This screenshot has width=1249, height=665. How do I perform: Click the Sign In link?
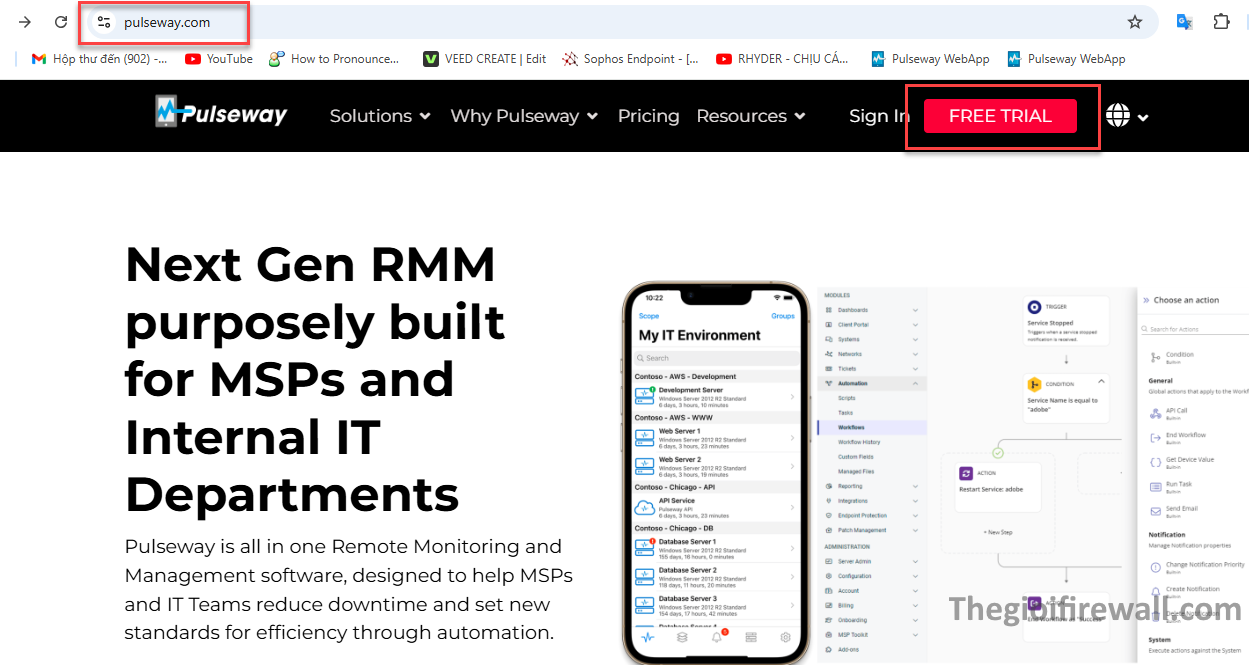click(x=878, y=116)
